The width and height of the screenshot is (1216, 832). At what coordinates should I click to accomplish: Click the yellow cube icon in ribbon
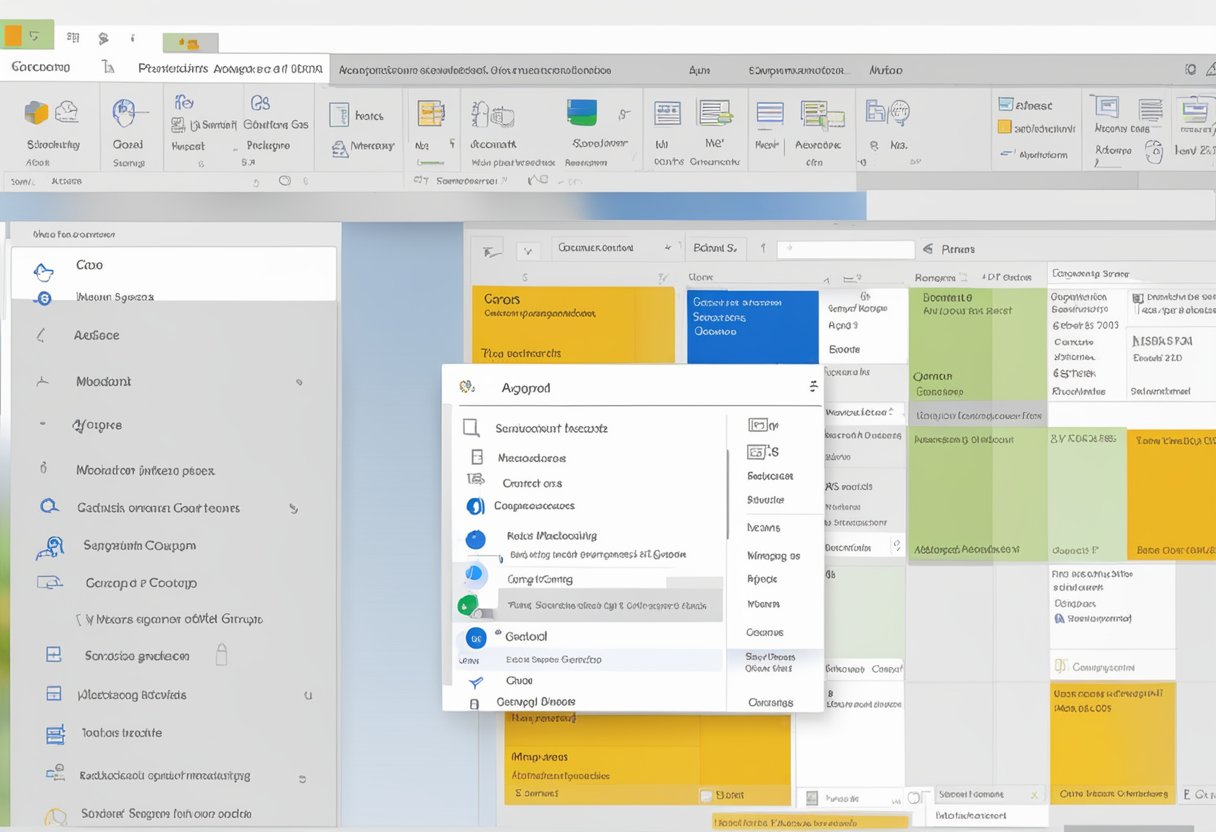point(36,112)
